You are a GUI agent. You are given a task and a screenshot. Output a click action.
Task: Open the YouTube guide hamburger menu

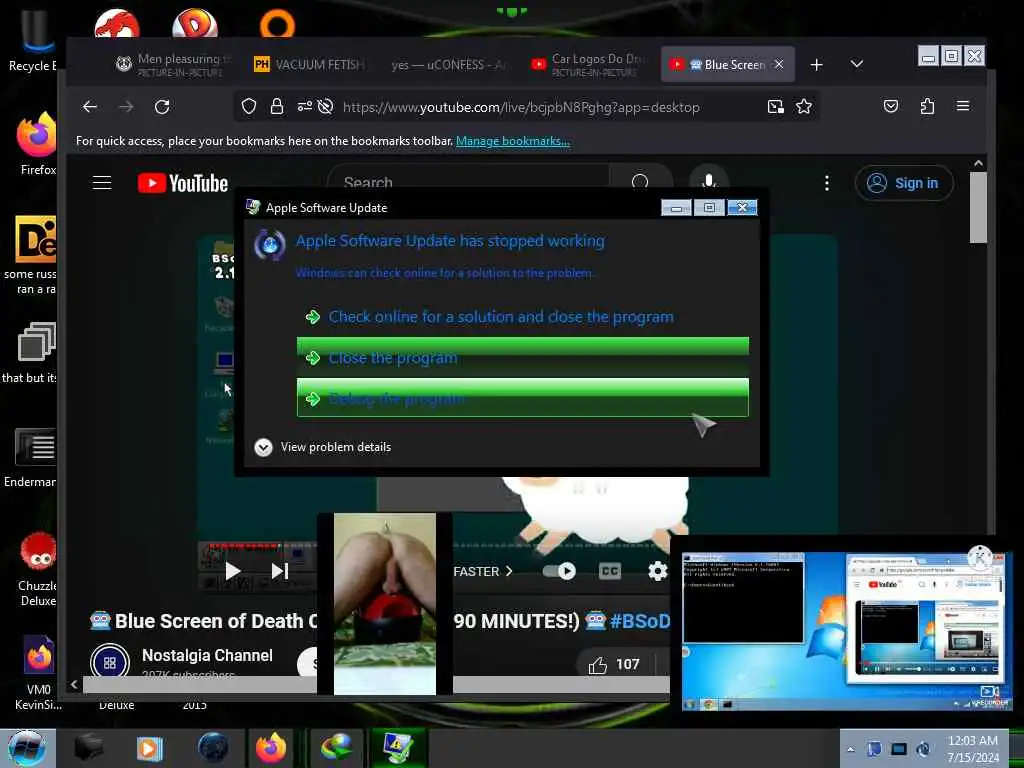tap(102, 183)
